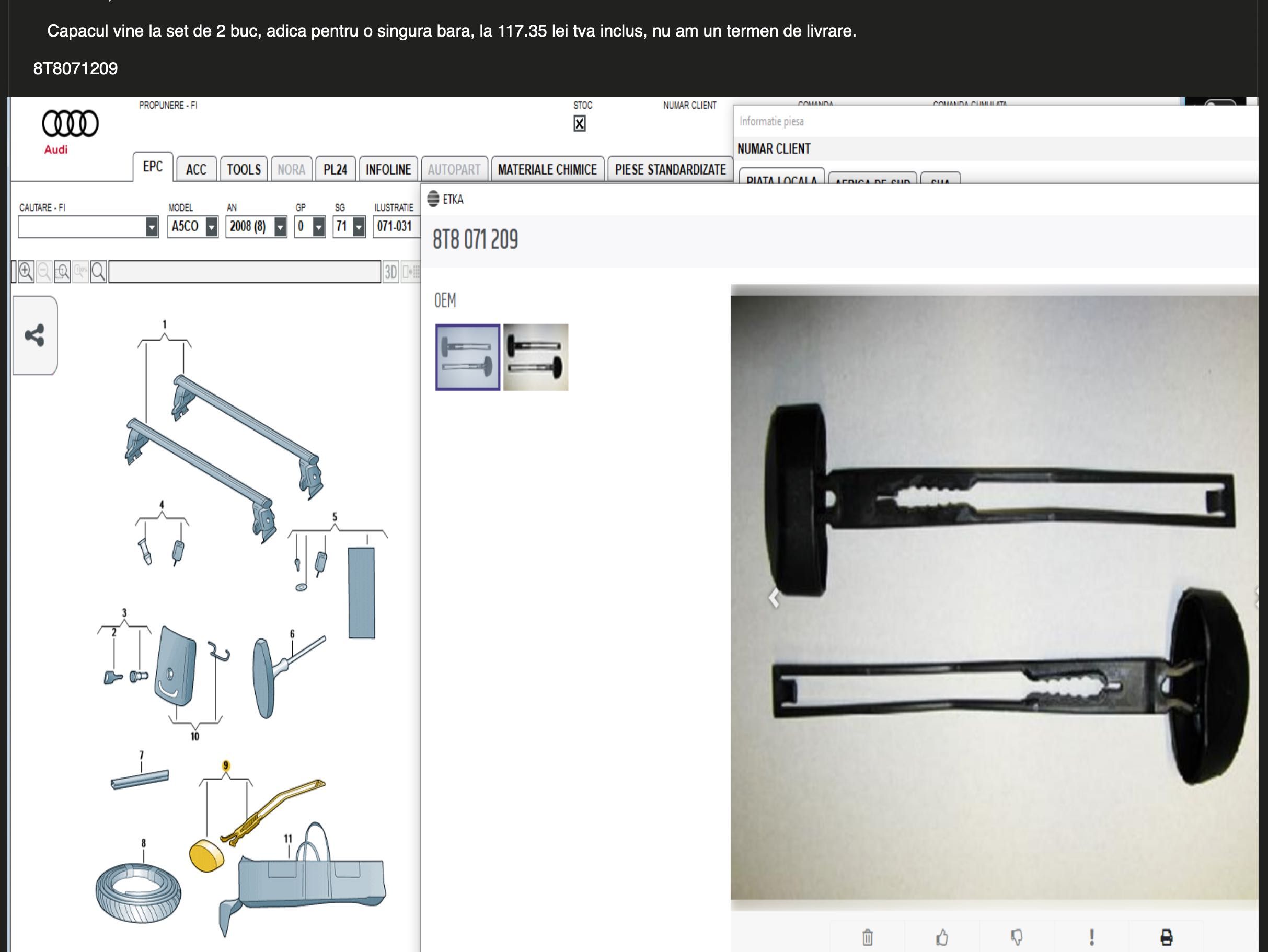Open the SG dropdown showing 71
This screenshot has width=1268, height=952.
(x=349, y=227)
